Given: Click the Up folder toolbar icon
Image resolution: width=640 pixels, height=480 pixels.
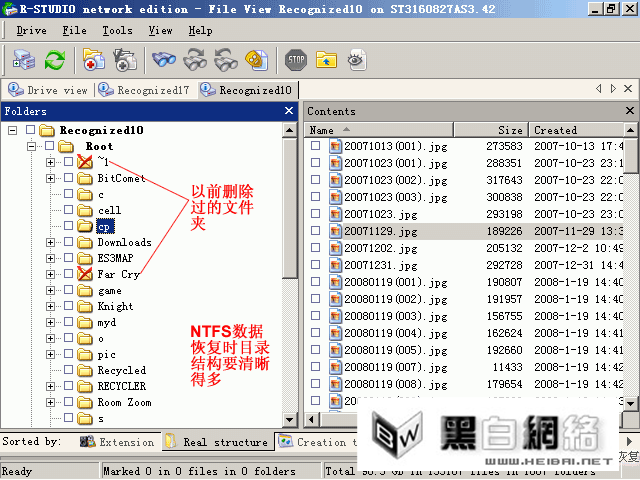Looking at the screenshot, I should (326, 60).
